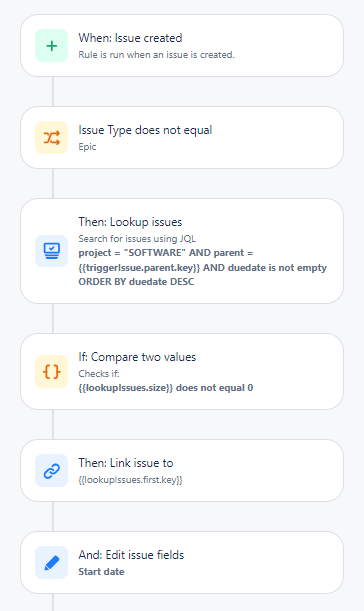Click the chain link icon
The image size is (364, 611).
[51, 470]
